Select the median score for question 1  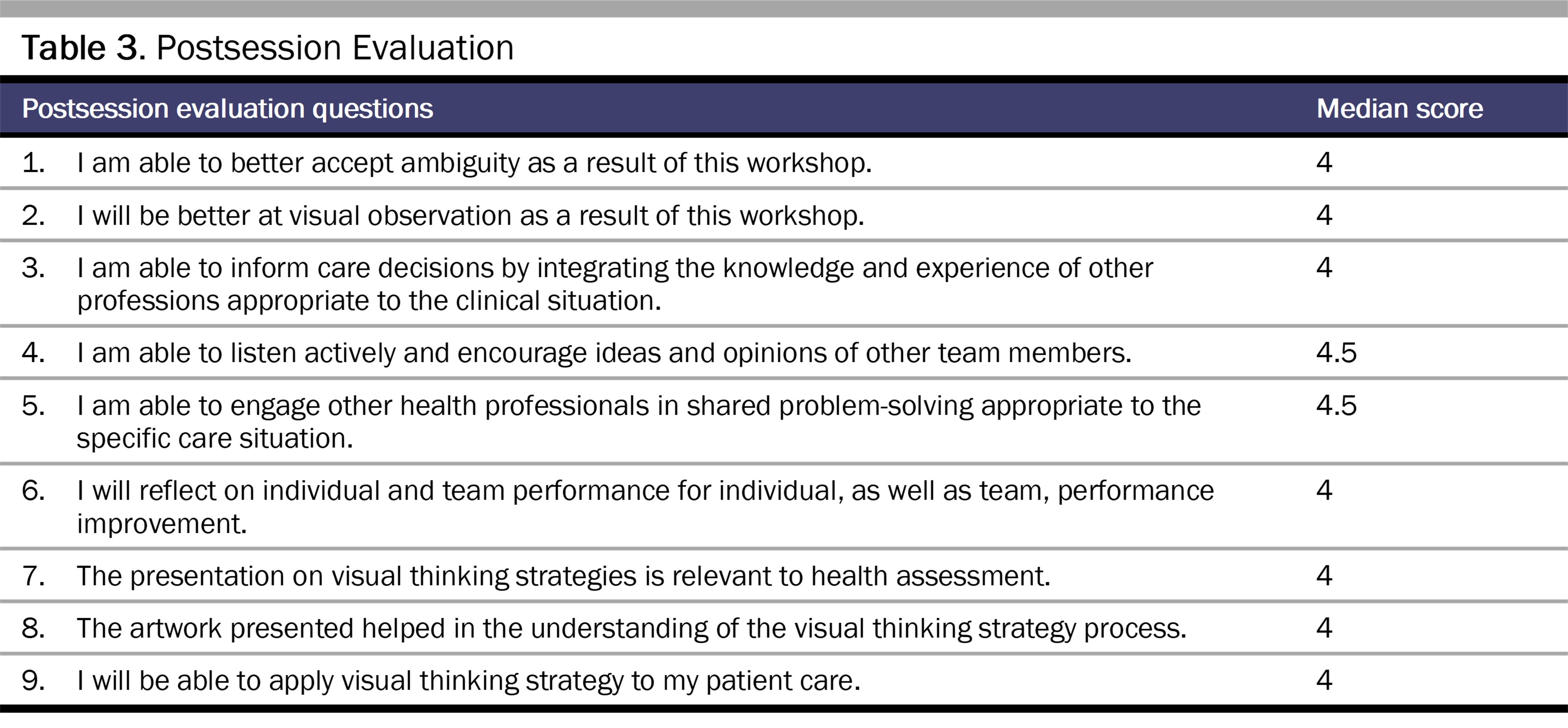[1324, 162]
